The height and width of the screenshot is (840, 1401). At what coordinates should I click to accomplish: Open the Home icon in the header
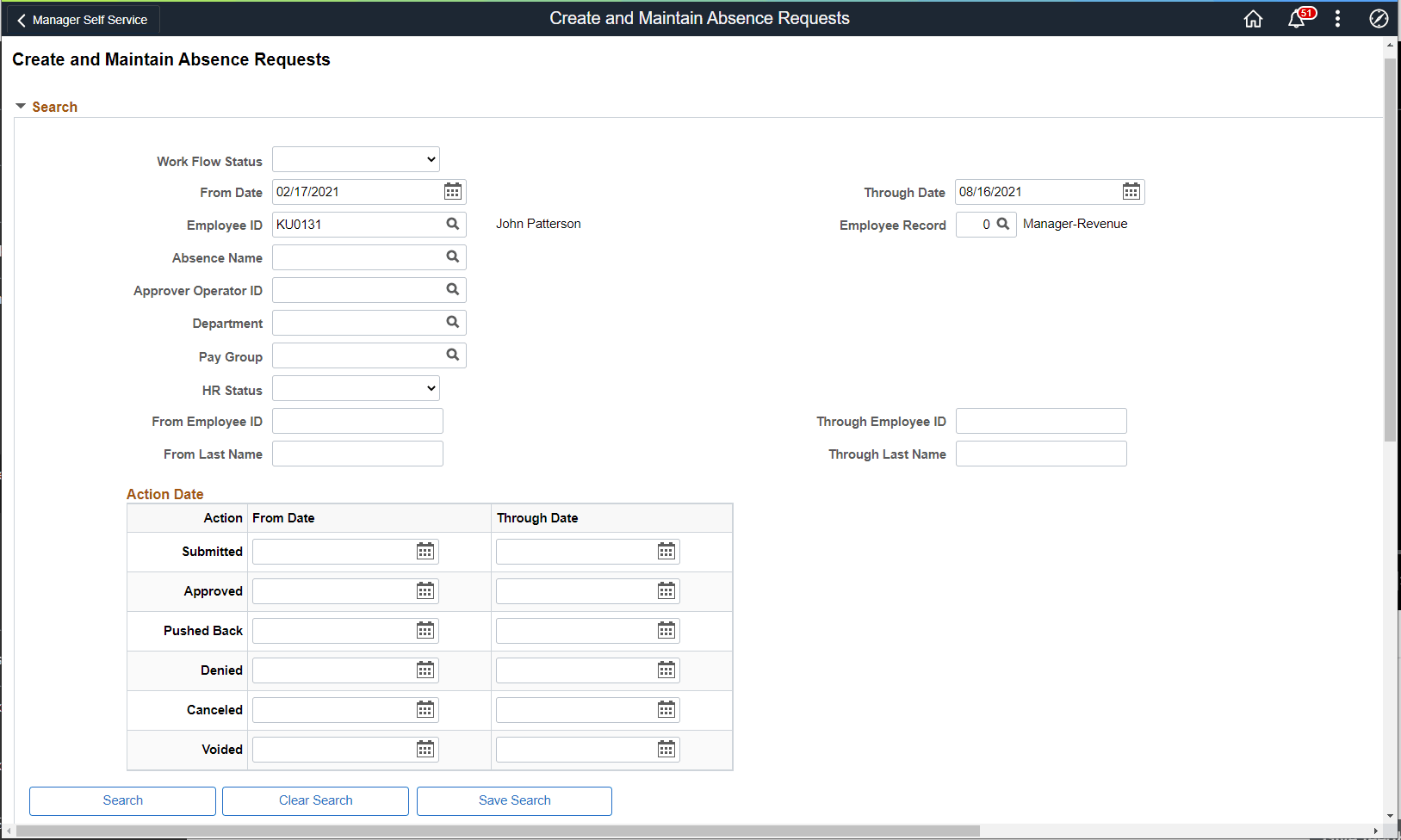pyautogui.click(x=1253, y=18)
